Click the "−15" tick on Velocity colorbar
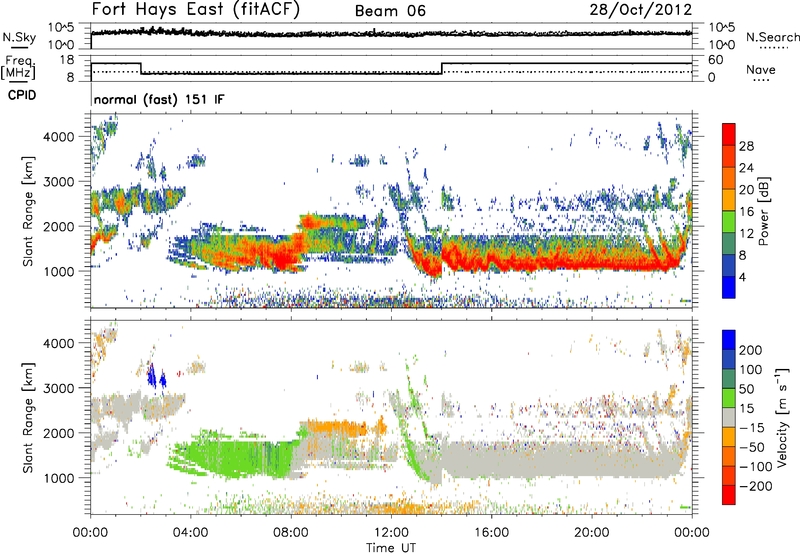The height and width of the screenshot is (554, 800). (752, 428)
